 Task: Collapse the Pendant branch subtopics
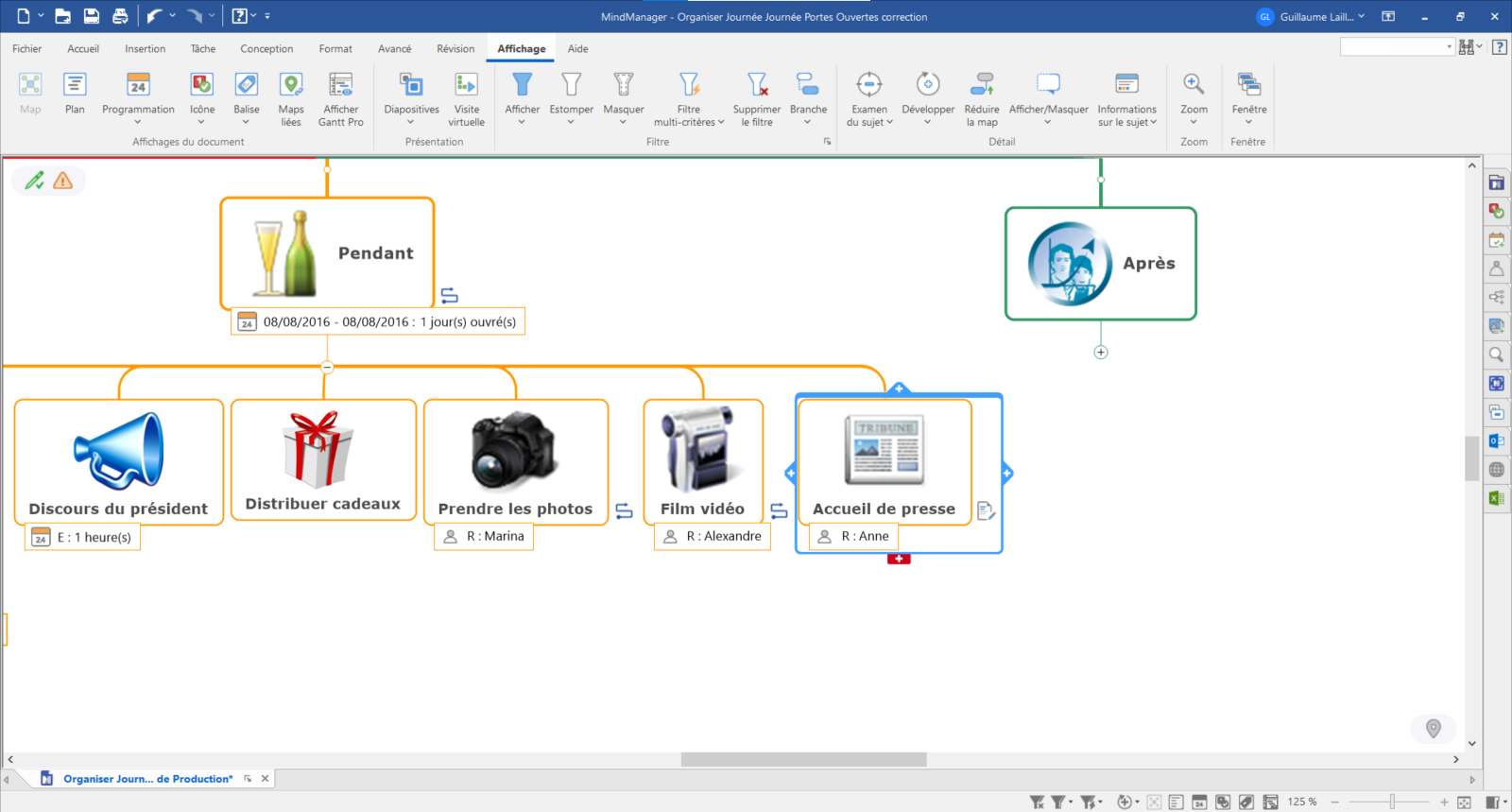point(327,367)
